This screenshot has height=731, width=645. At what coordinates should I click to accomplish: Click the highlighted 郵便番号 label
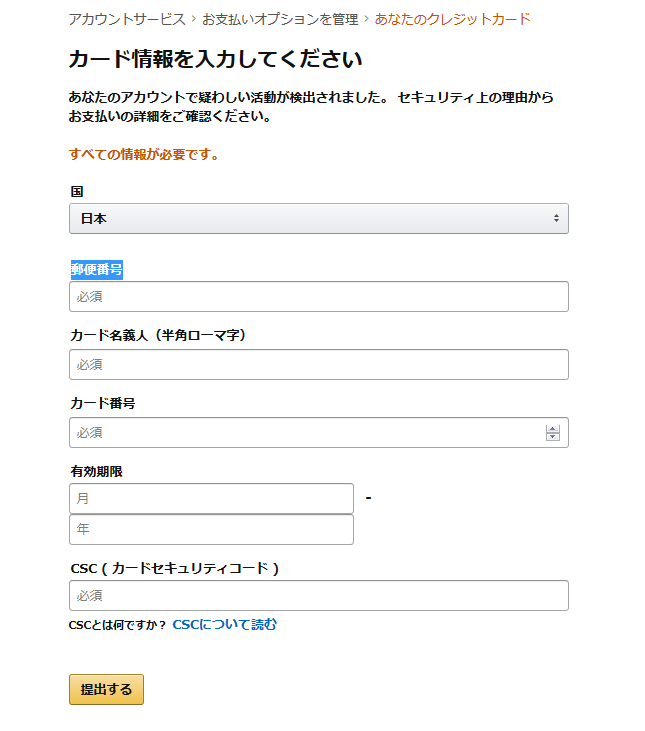click(x=96, y=269)
